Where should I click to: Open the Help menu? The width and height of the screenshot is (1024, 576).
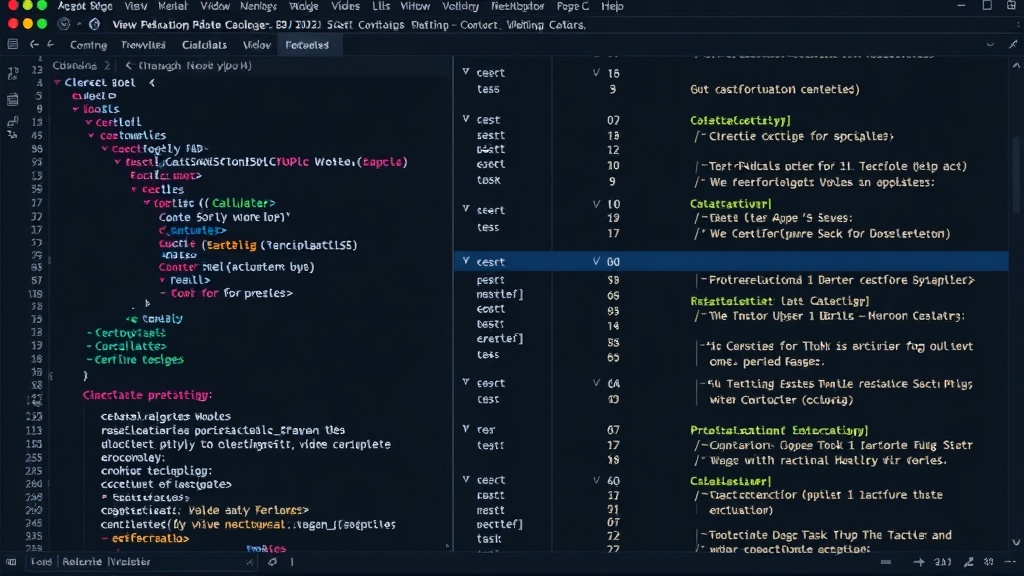tap(612, 6)
